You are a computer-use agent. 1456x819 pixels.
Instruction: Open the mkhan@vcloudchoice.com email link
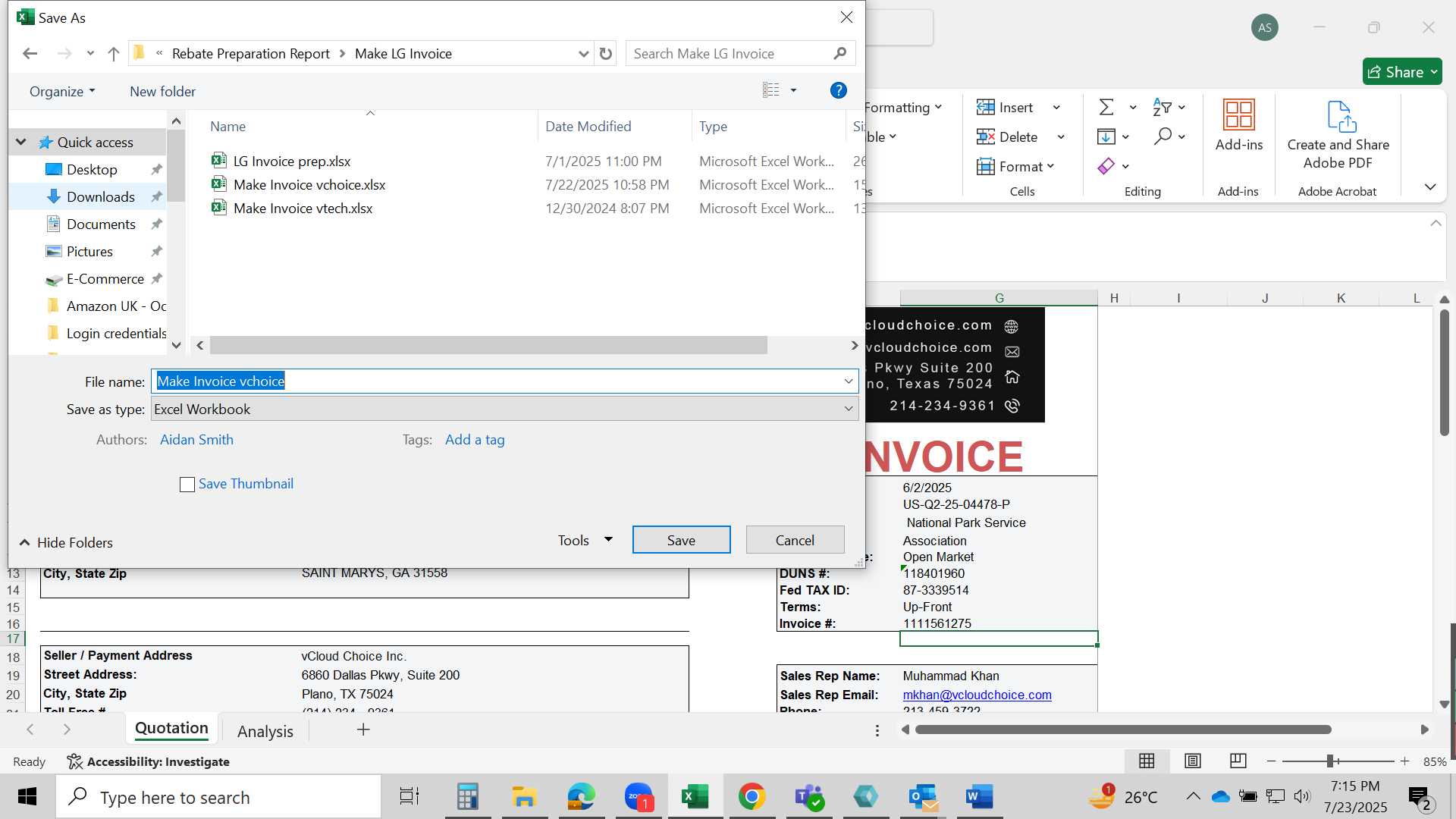977,695
